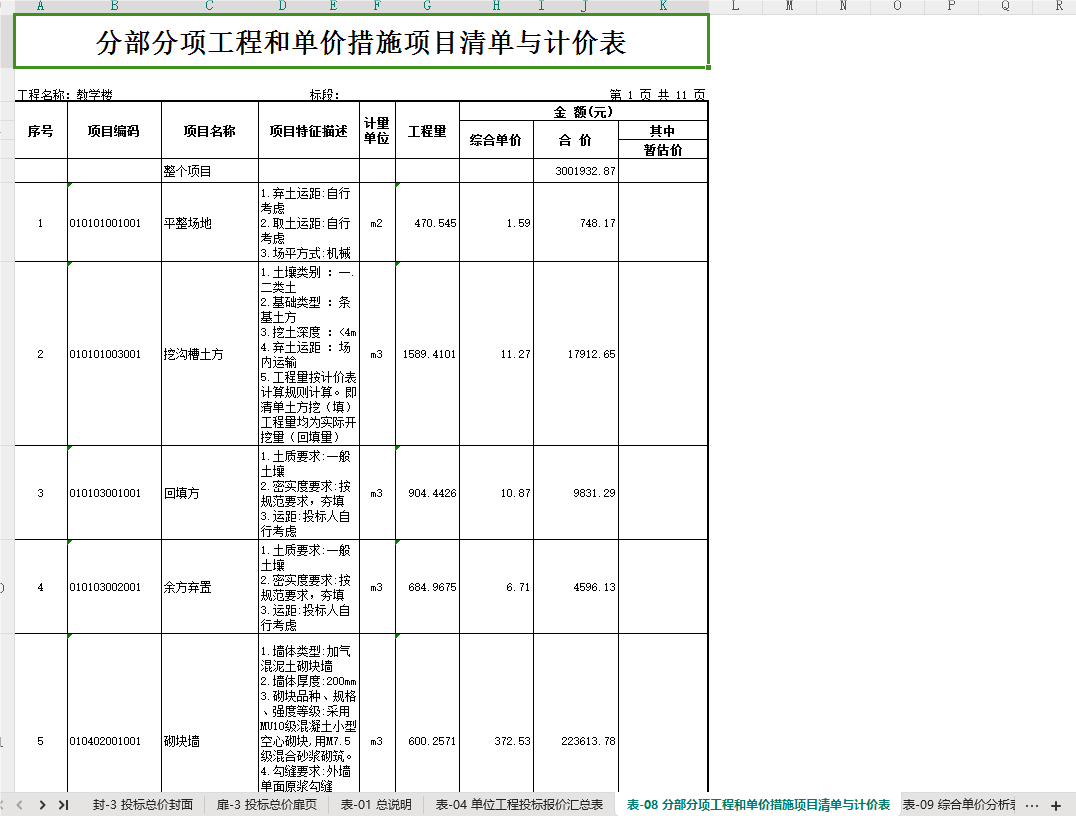Click the 金额(元) header cell

click(x=583, y=111)
